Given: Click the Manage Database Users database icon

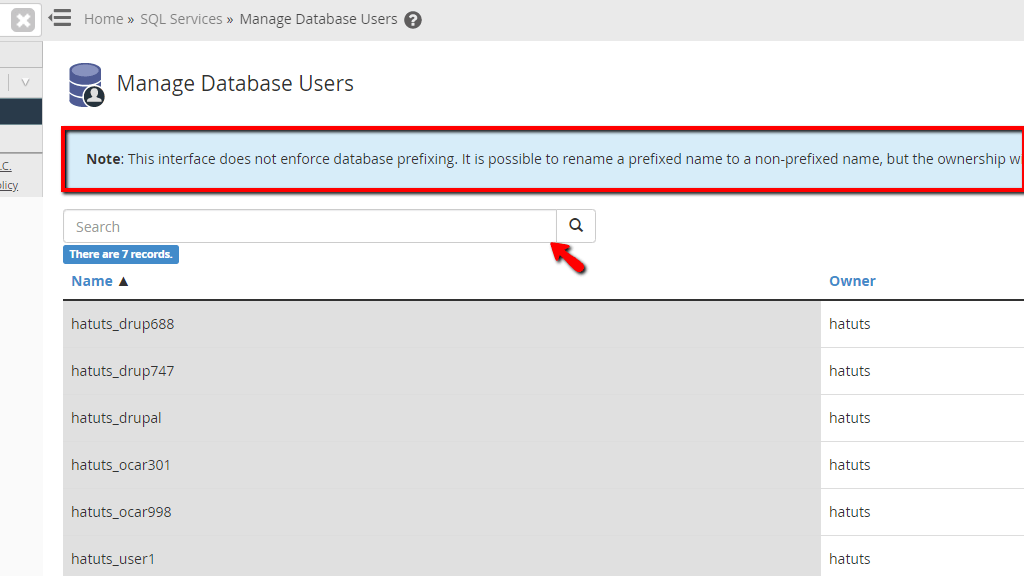Looking at the screenshot, I should (86, 85).
